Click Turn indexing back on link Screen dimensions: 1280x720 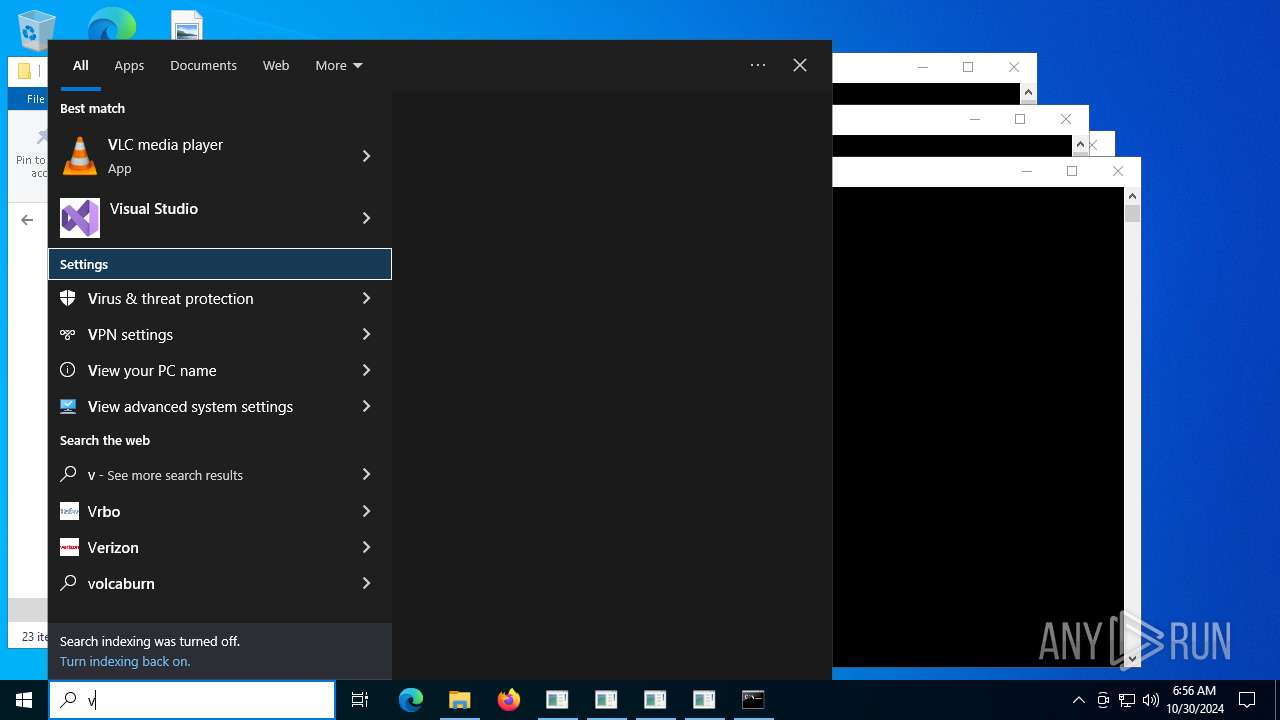(x=125, y=661)
